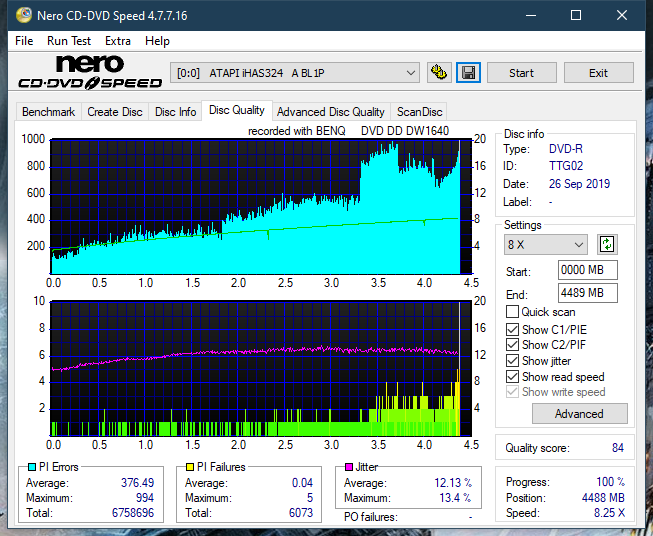This screenshot has height=536, width=653.
Task: Select the Disc Quality tab
Action: pyautogui.click(x=237, y=110)
